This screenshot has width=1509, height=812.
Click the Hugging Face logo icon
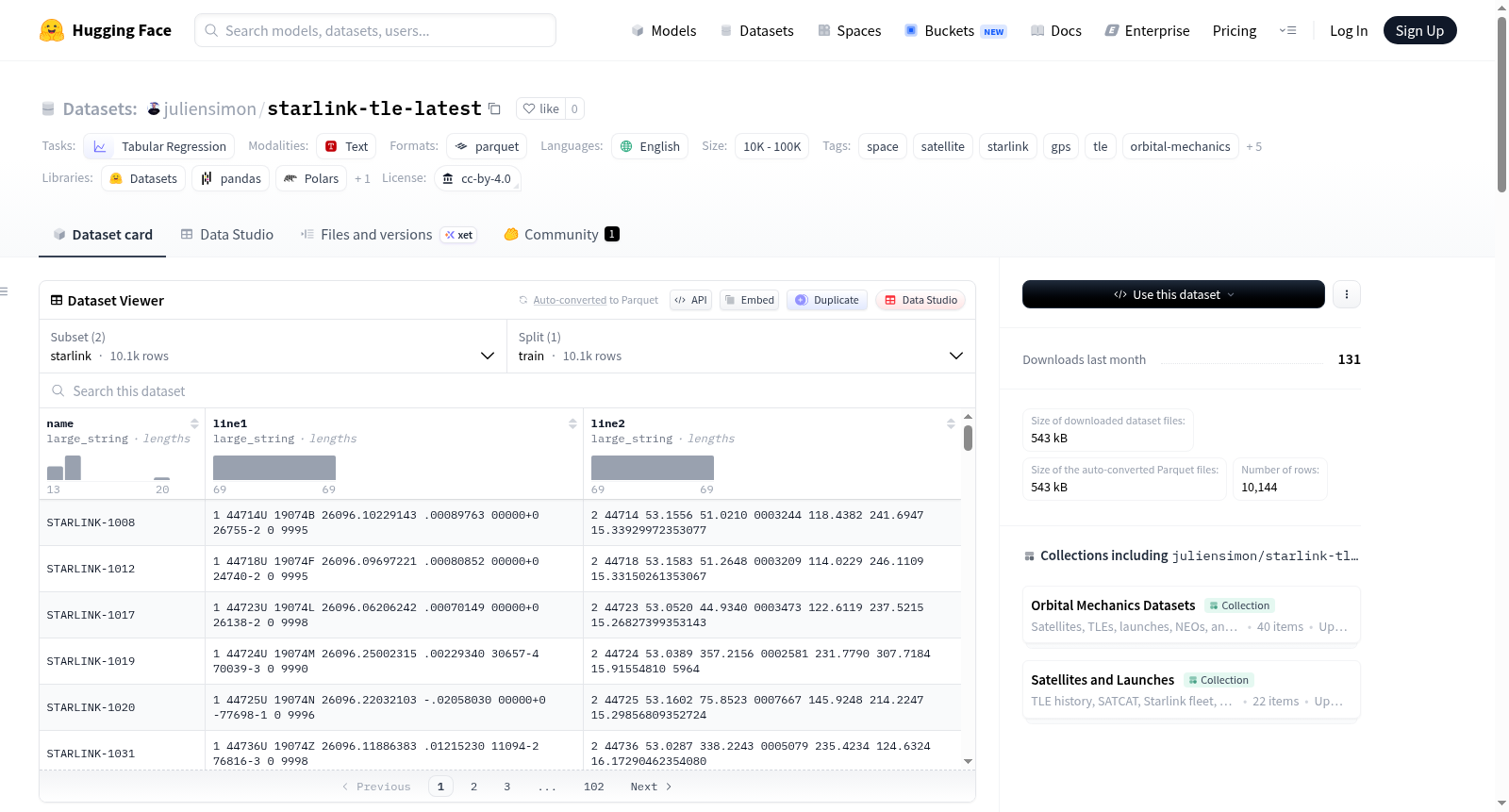[x=52, y=30]
